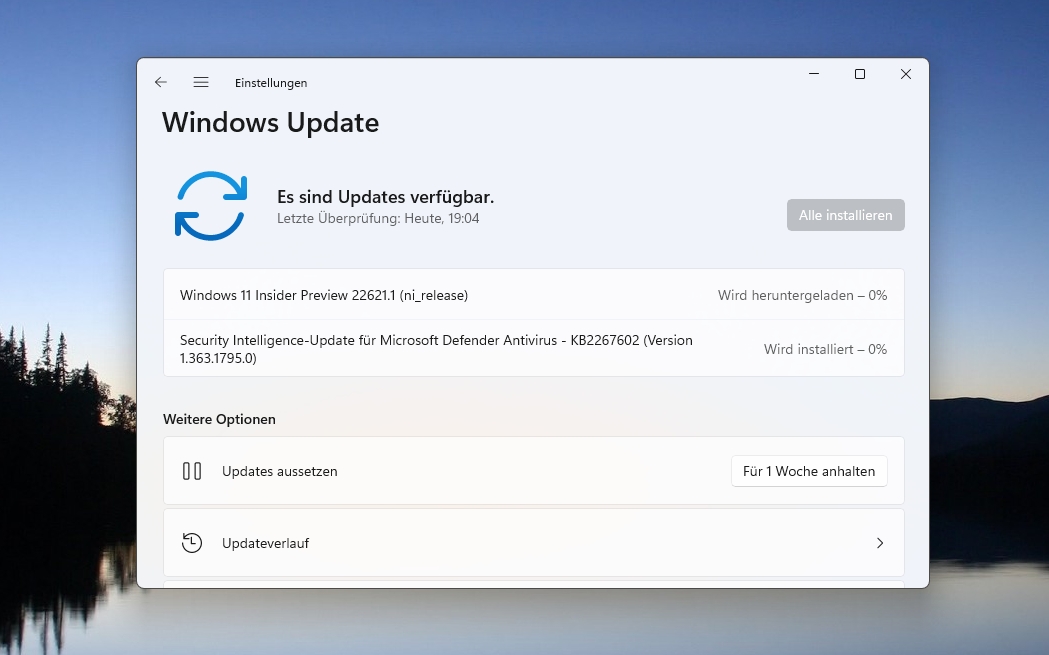Viewport: 1049px width, 655px height.
Task: Click the Einstellungen window title
Action: (x=271, y=83)
